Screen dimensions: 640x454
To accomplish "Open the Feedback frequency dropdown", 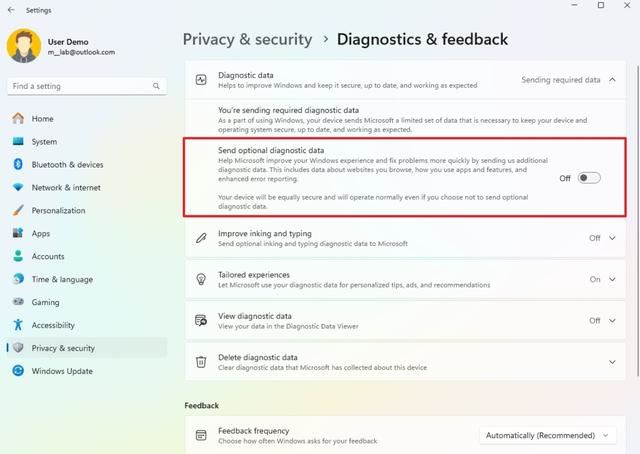I will click(549, 435).
